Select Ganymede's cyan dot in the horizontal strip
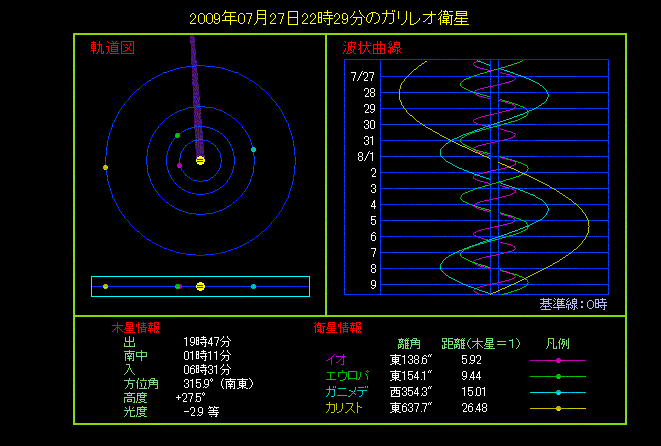Screen dimensions: 661x446 (x=254, y=286)
